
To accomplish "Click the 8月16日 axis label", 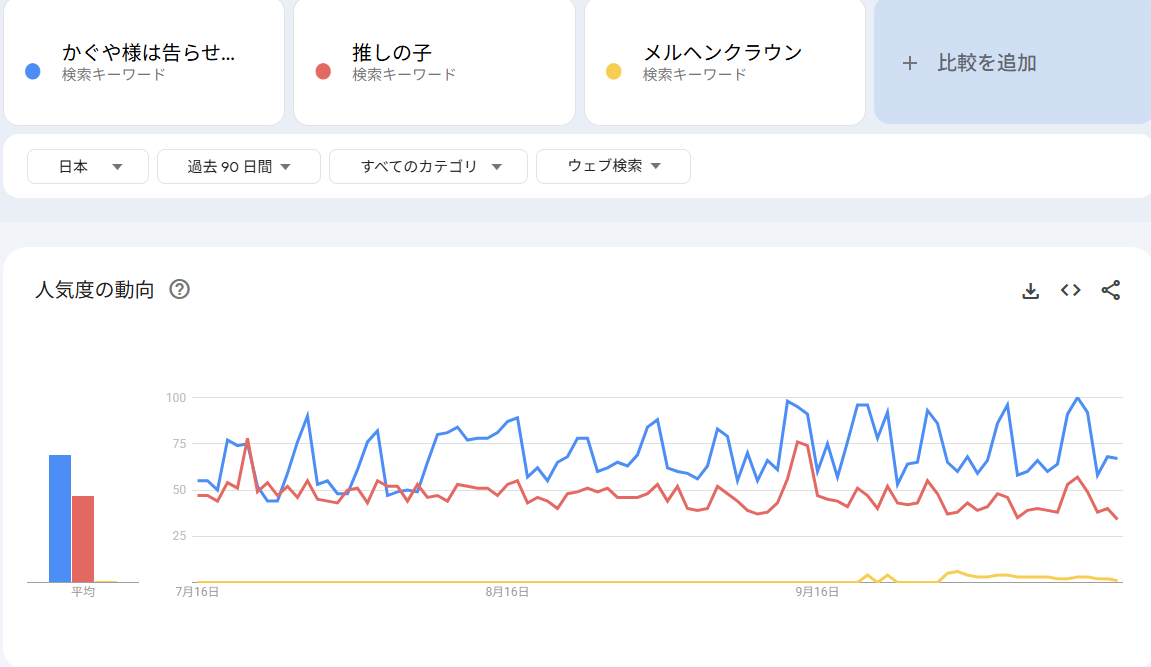I will (x=507, y=592).
